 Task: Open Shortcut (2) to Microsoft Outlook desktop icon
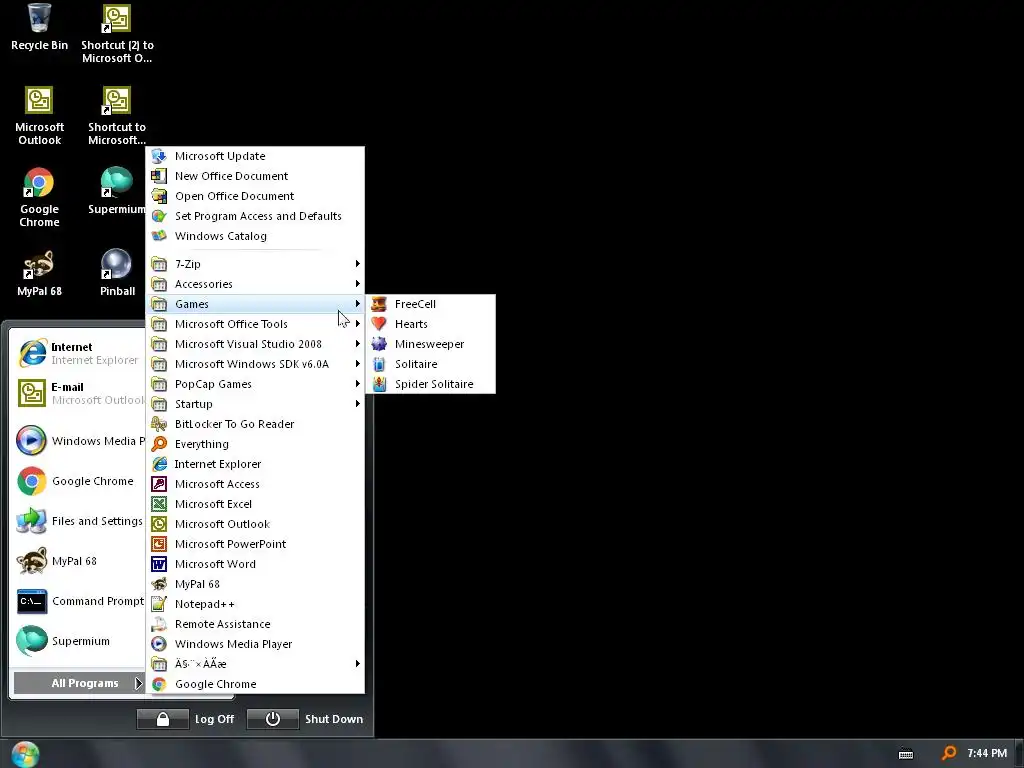[117, 33]
